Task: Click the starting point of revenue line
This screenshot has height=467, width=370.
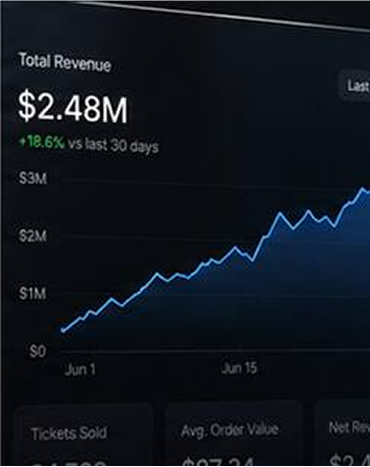Action: point(63,330)
